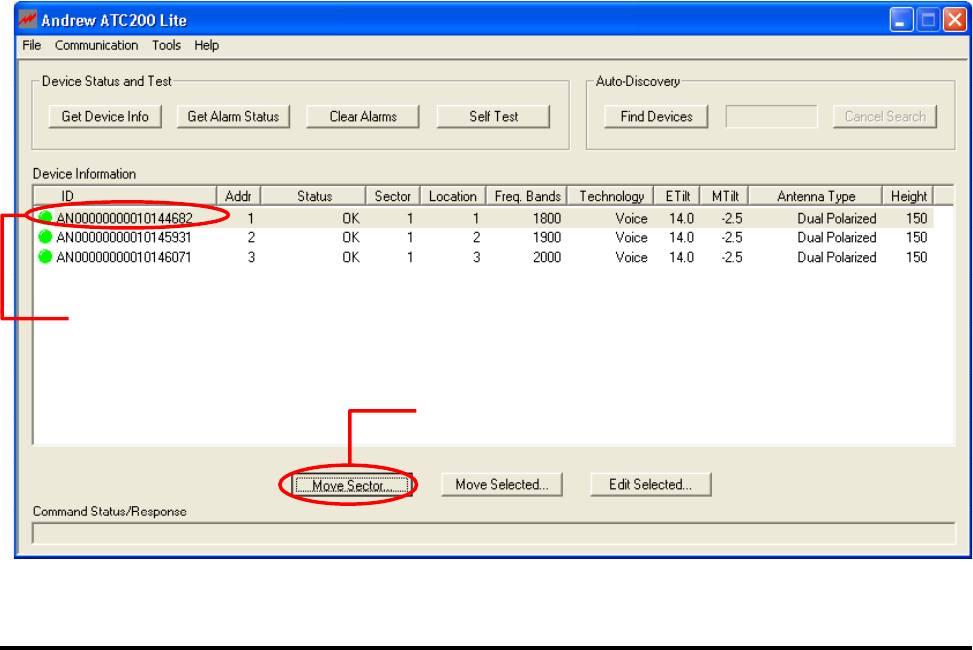Sort by Antenna Type column header
The height and width of the screenshot is (650, 973).
815,196
